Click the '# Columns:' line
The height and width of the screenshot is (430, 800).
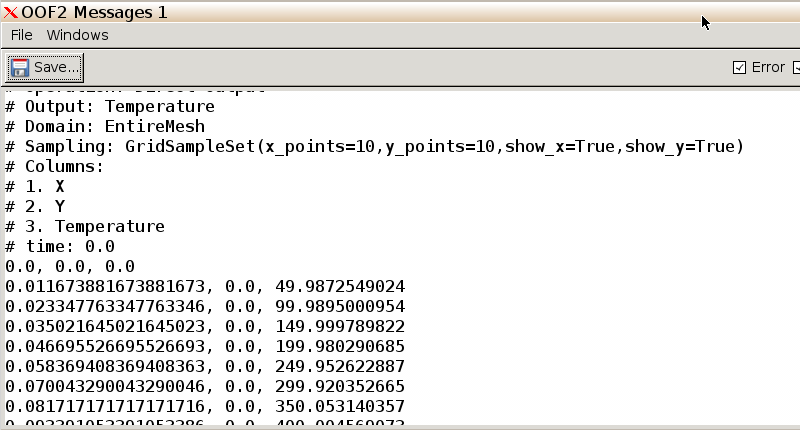click(55, 167)
